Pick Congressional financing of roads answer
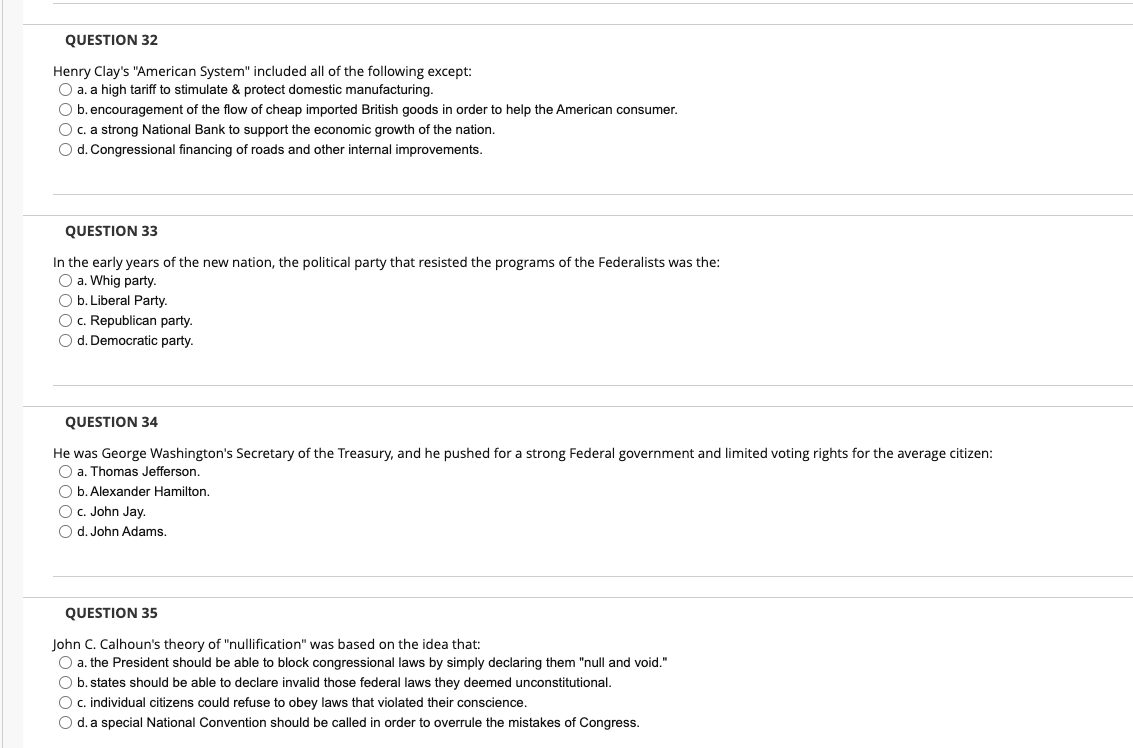 pyautogui.click(x=65, y=150)
